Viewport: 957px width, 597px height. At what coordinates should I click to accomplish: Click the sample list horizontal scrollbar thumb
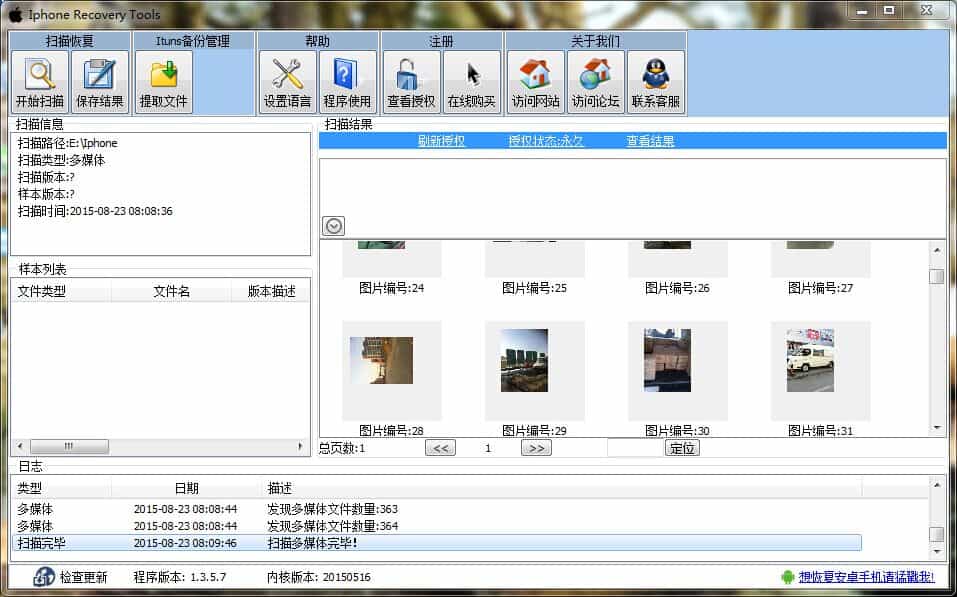(x=70, y=446)
